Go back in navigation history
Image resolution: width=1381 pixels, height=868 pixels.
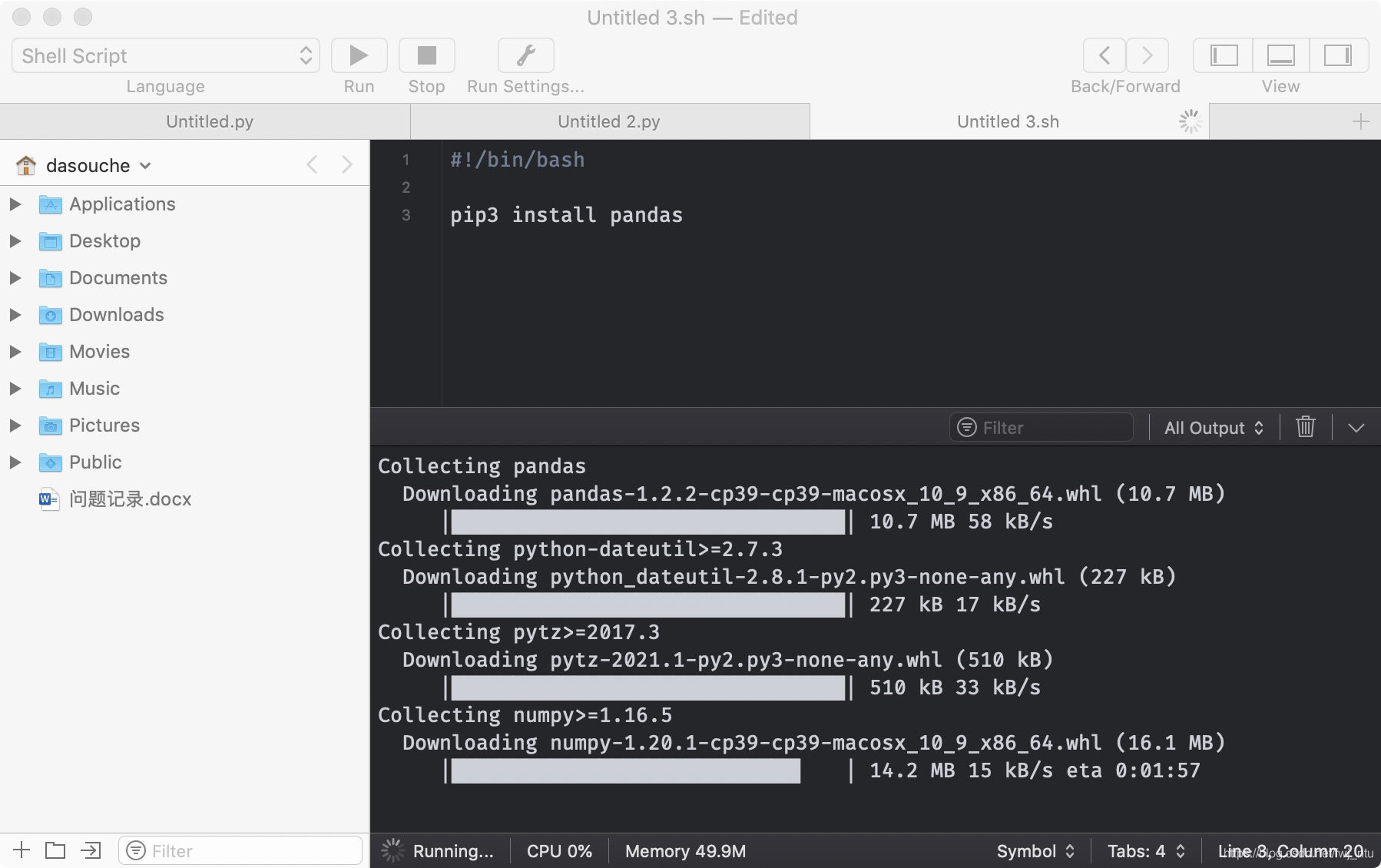tap(1104, 55)
